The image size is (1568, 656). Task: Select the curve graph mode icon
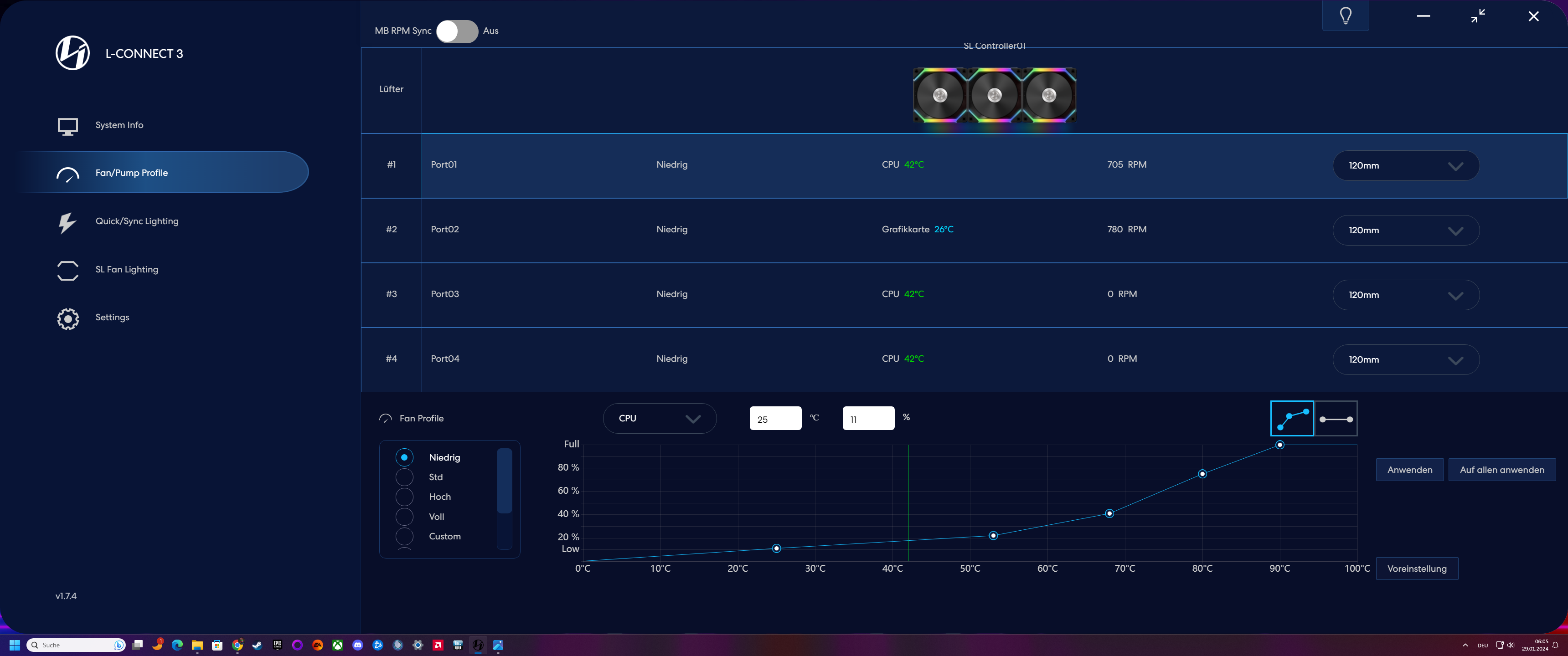pyautogui.click(x=1292, y=419)
